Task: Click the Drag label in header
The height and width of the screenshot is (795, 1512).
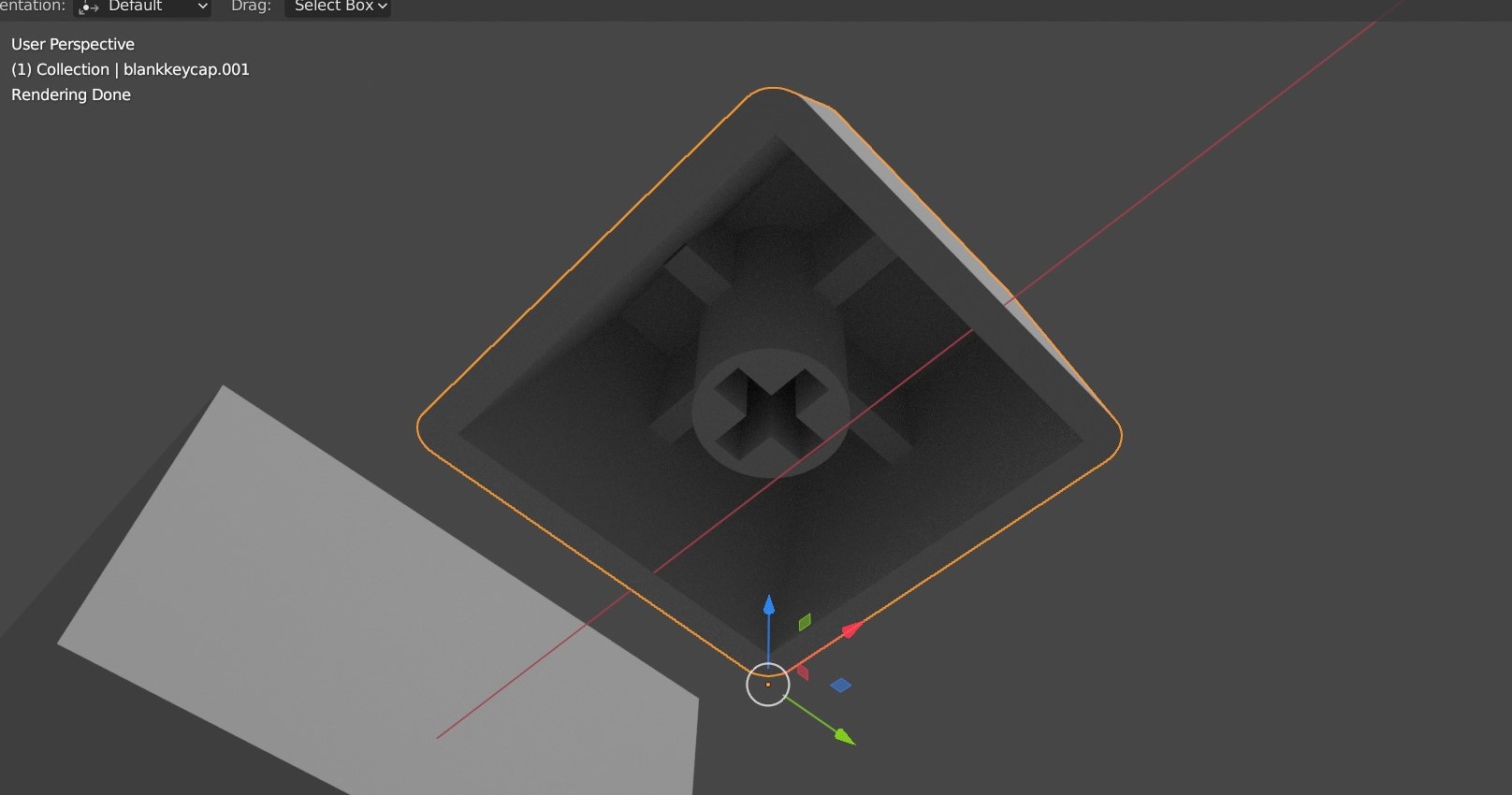Action: (251, 7)
